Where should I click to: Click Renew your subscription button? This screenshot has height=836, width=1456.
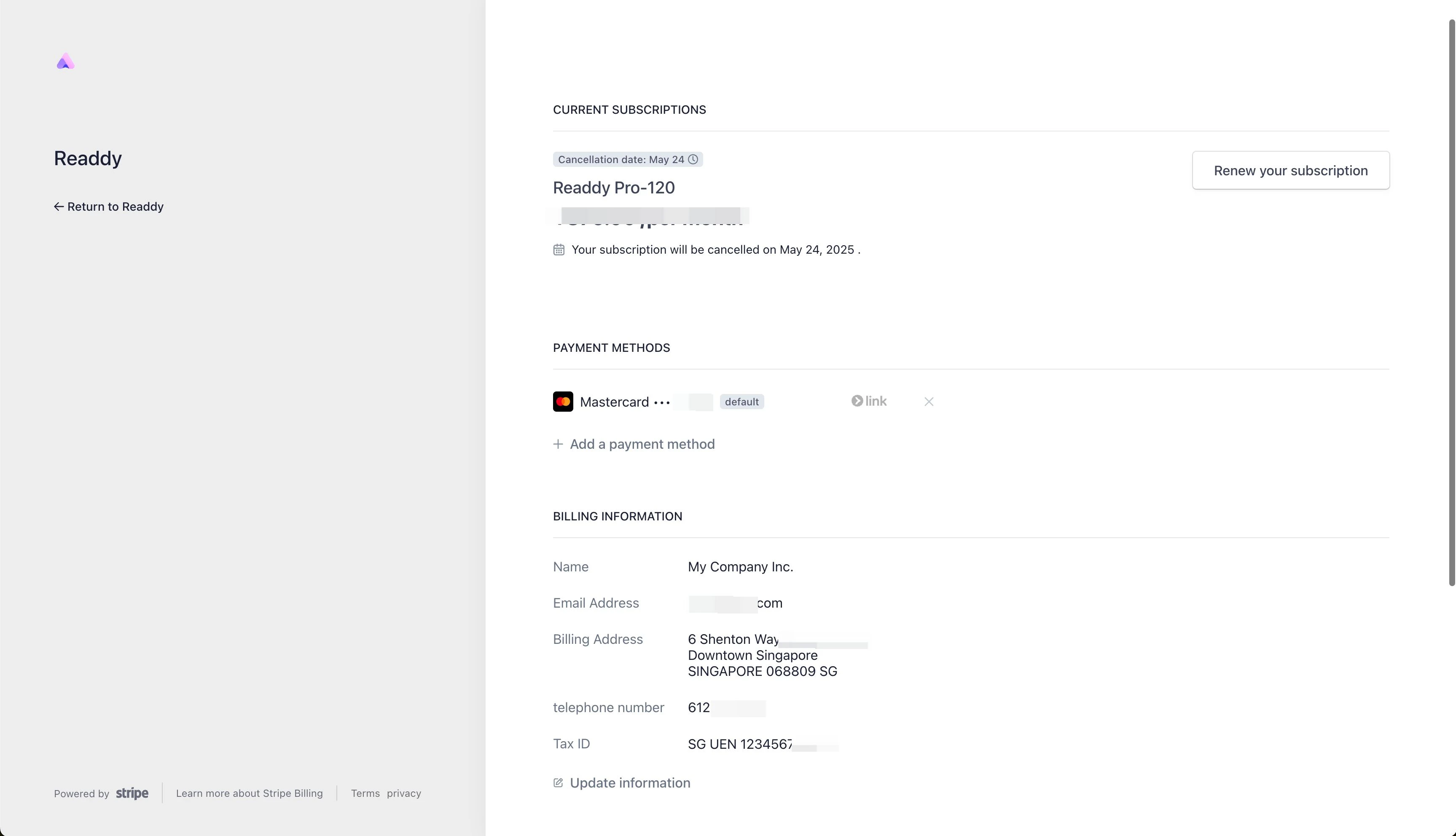1291,171
